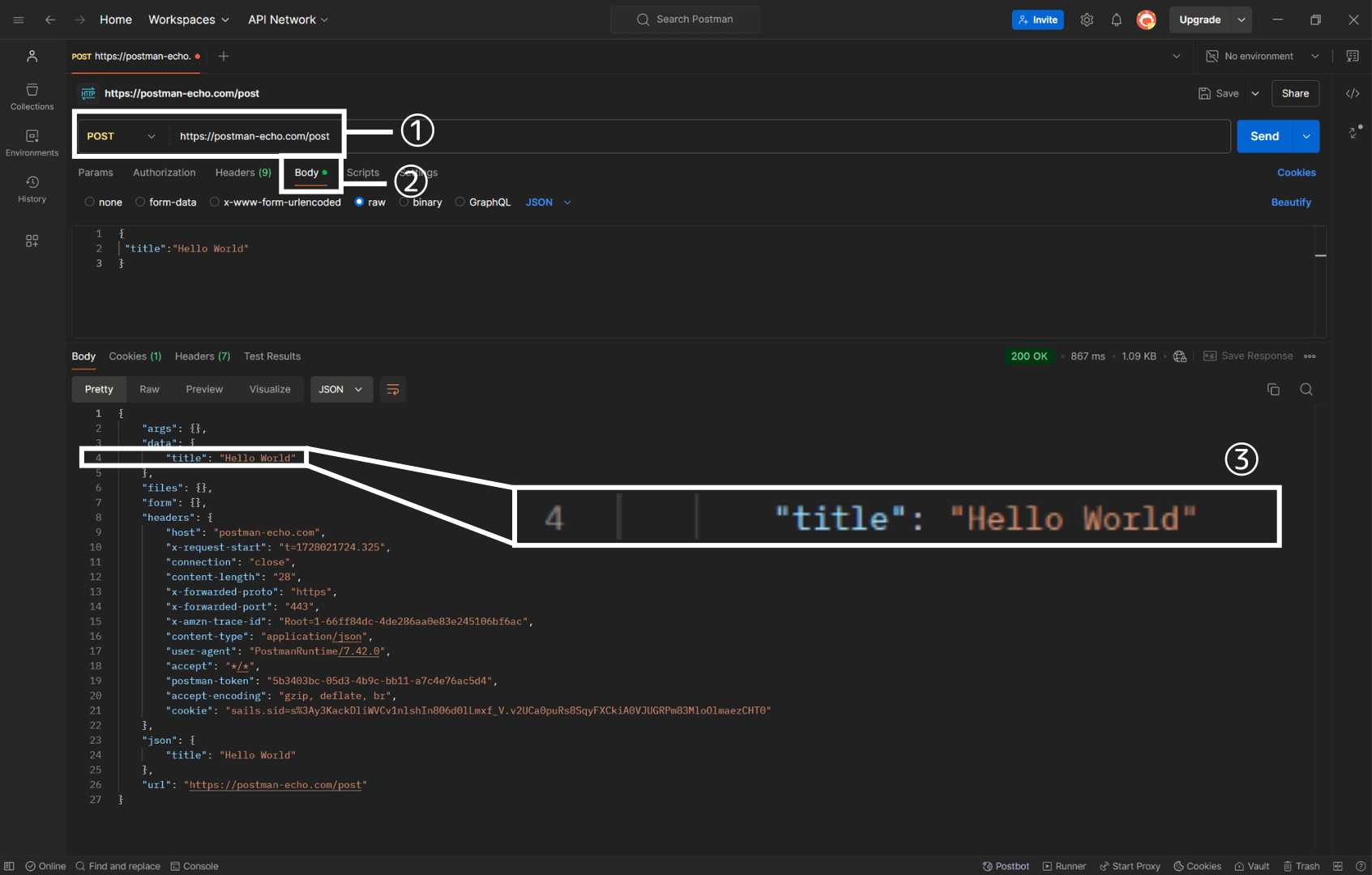
Task: Open the request Cookies link
Action: [x=1297, y=173]
